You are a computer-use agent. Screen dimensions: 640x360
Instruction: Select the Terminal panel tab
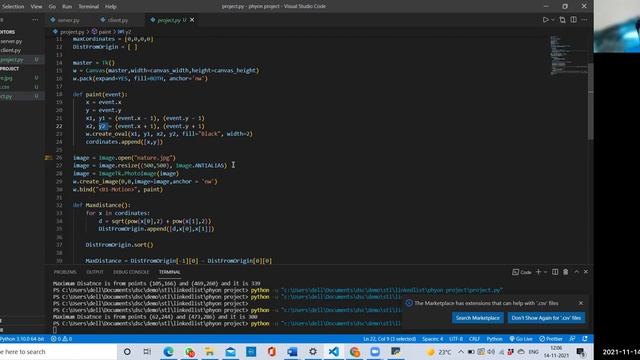[169, 272]
